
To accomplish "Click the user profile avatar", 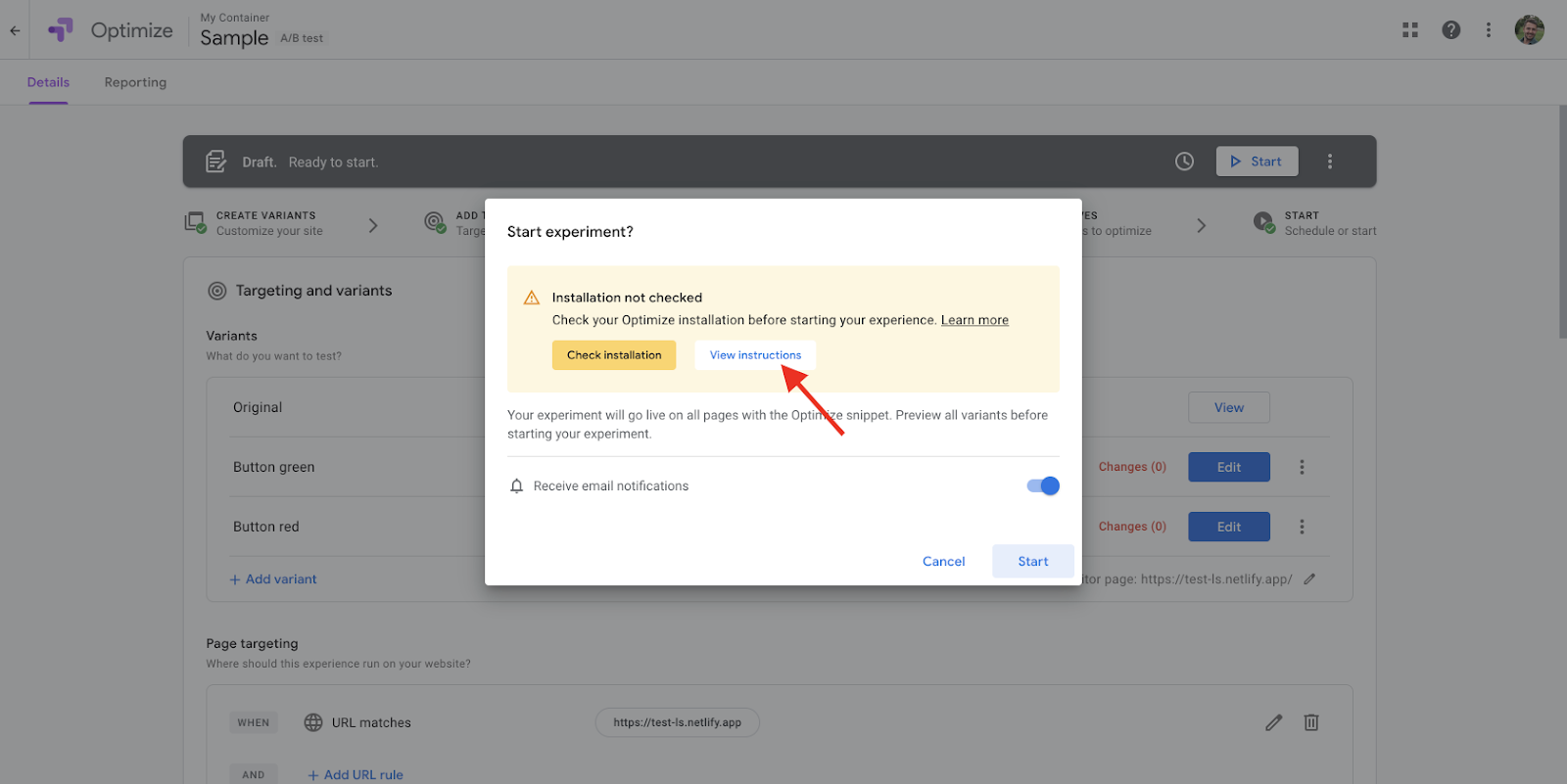I will 1529,30.
